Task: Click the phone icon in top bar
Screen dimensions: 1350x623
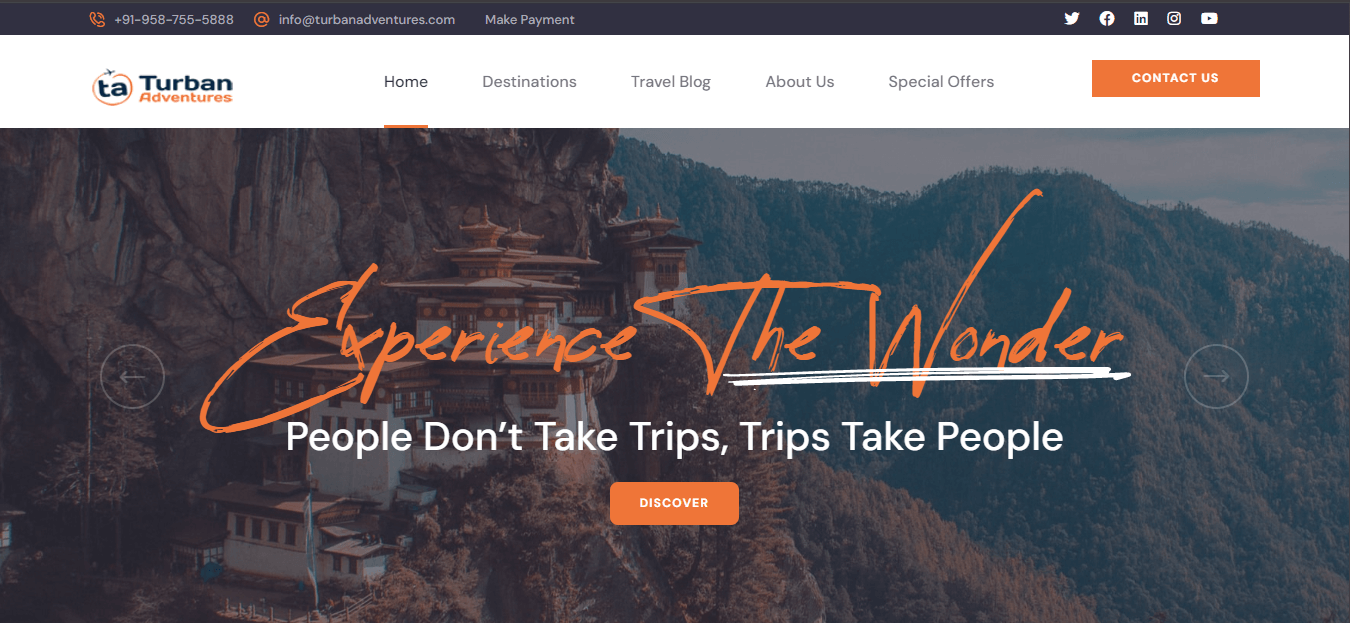Action: tap(97, 19)
